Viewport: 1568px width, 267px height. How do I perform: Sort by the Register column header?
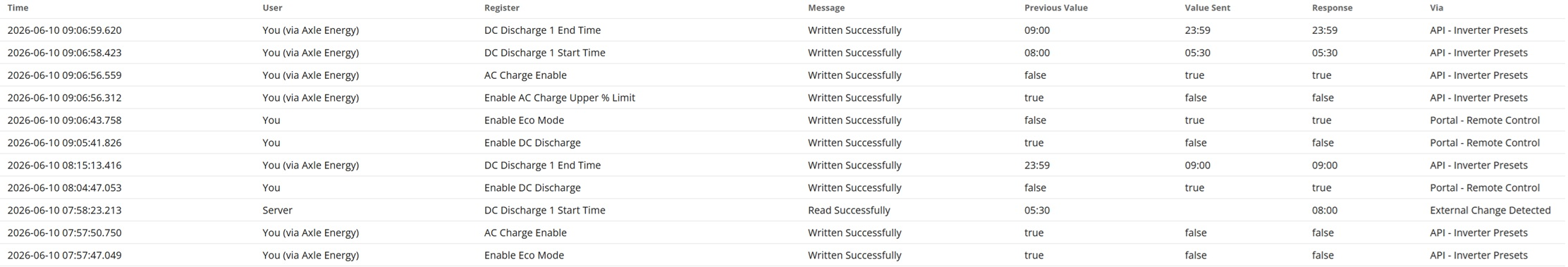click(501, 8)
